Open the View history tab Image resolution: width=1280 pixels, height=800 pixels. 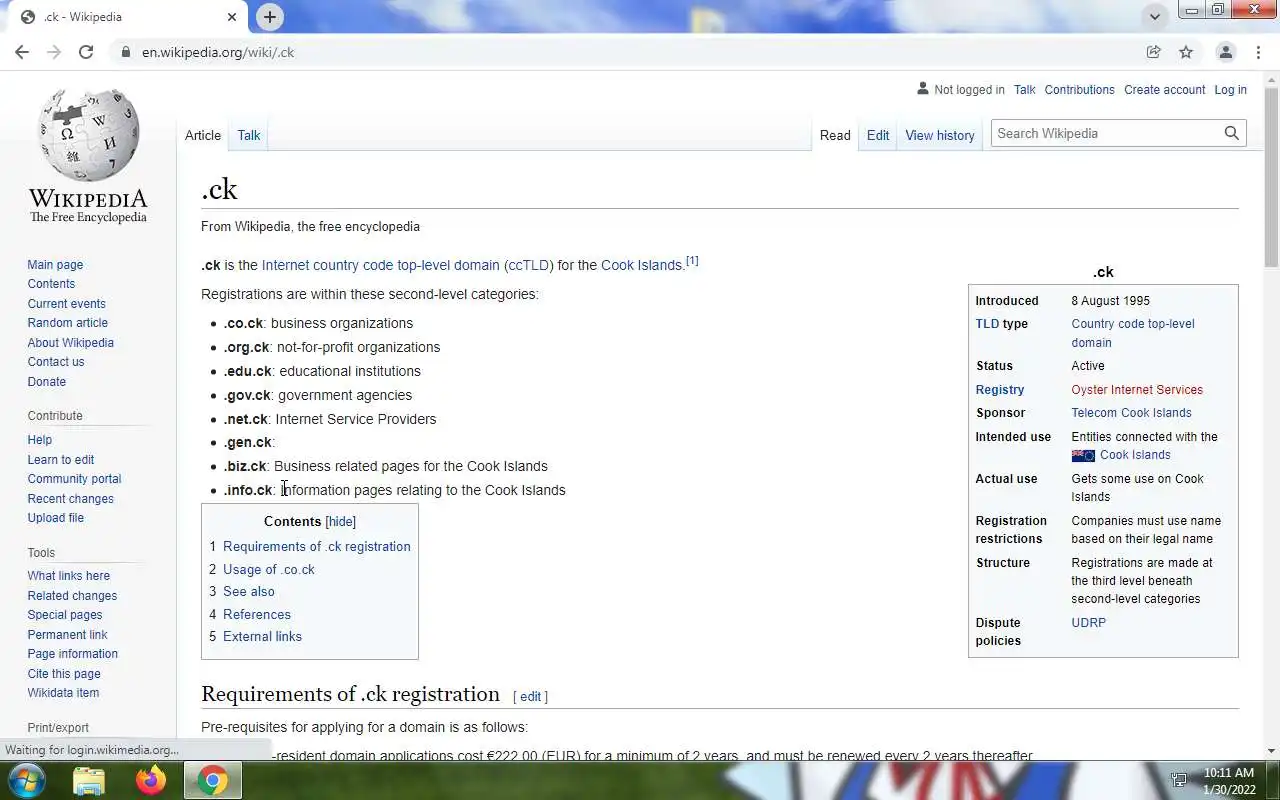[940, 135]
